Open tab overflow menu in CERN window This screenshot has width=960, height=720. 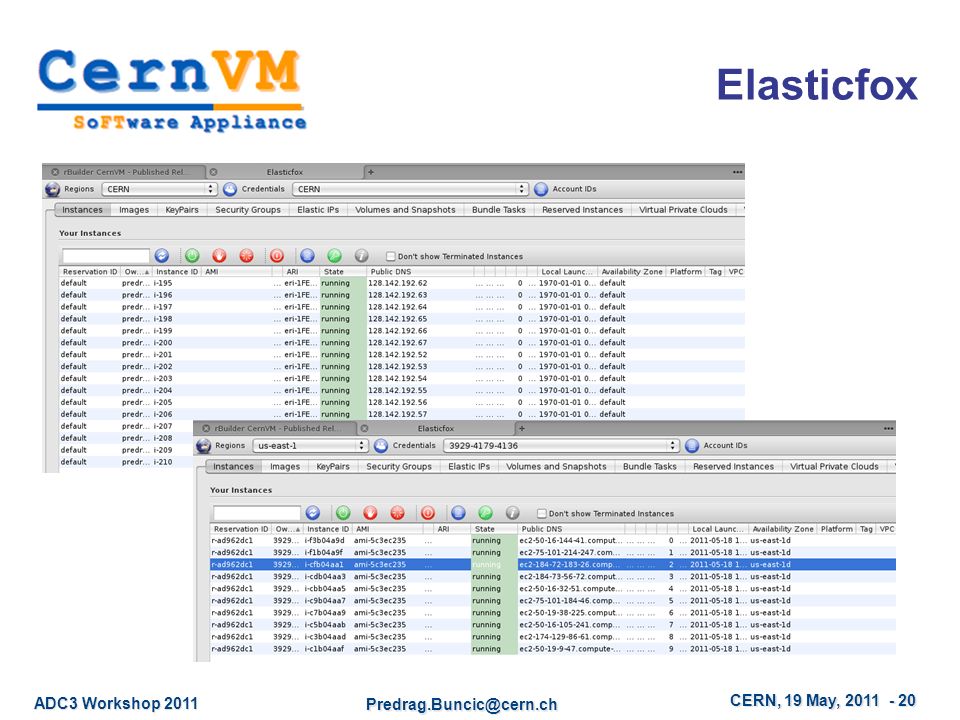click(x=737, y=172)
